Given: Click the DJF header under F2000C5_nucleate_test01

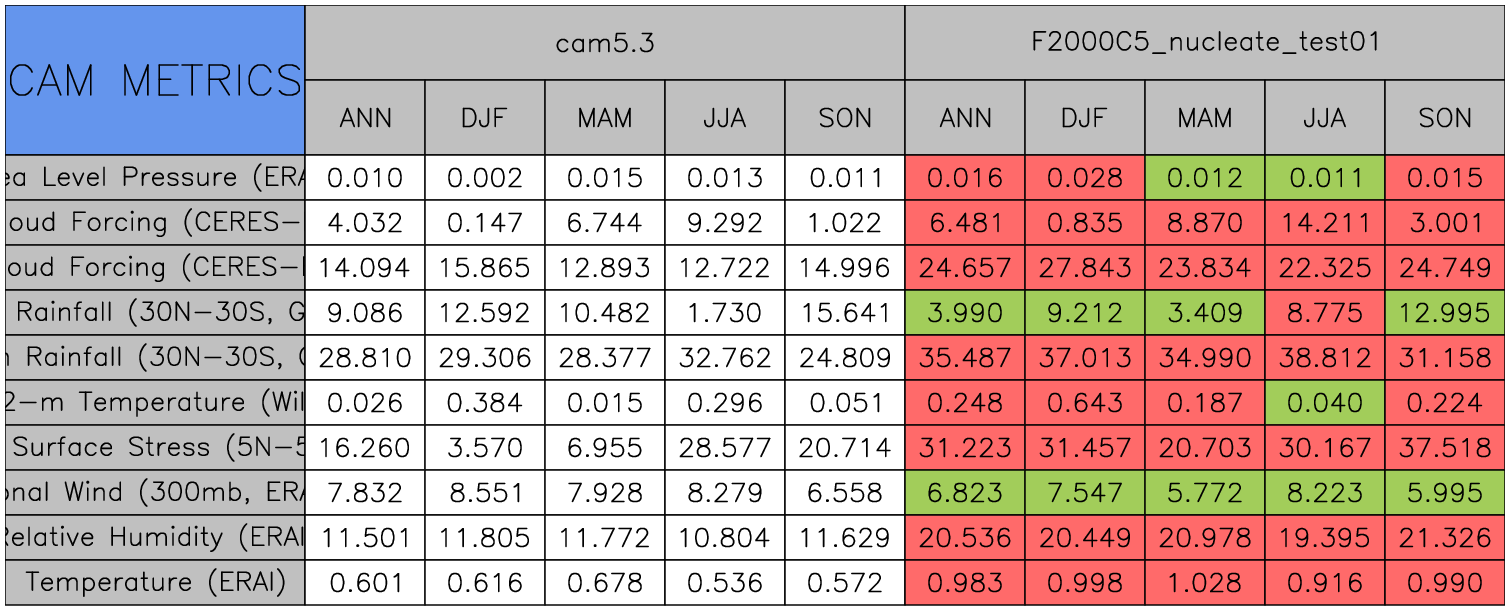Looking at the screenshot, I should [x=1084, y=118].
